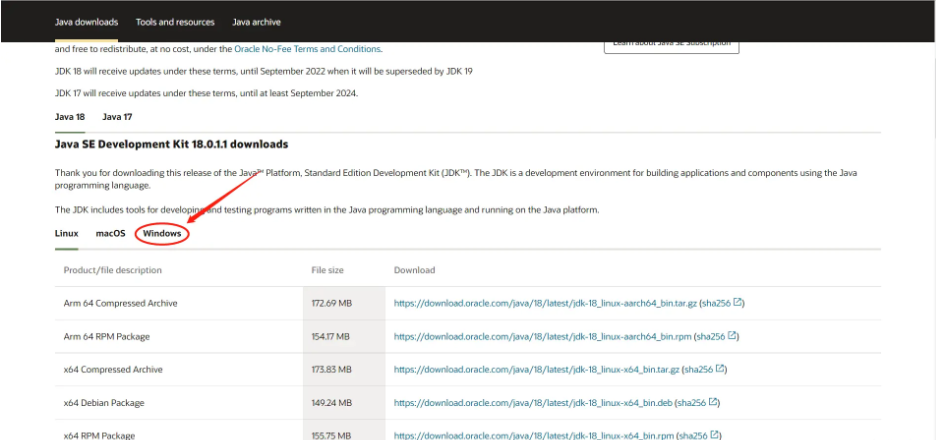Open sha256 link for x64 deb
Viewport: 936px width, 440px height.
692,403
